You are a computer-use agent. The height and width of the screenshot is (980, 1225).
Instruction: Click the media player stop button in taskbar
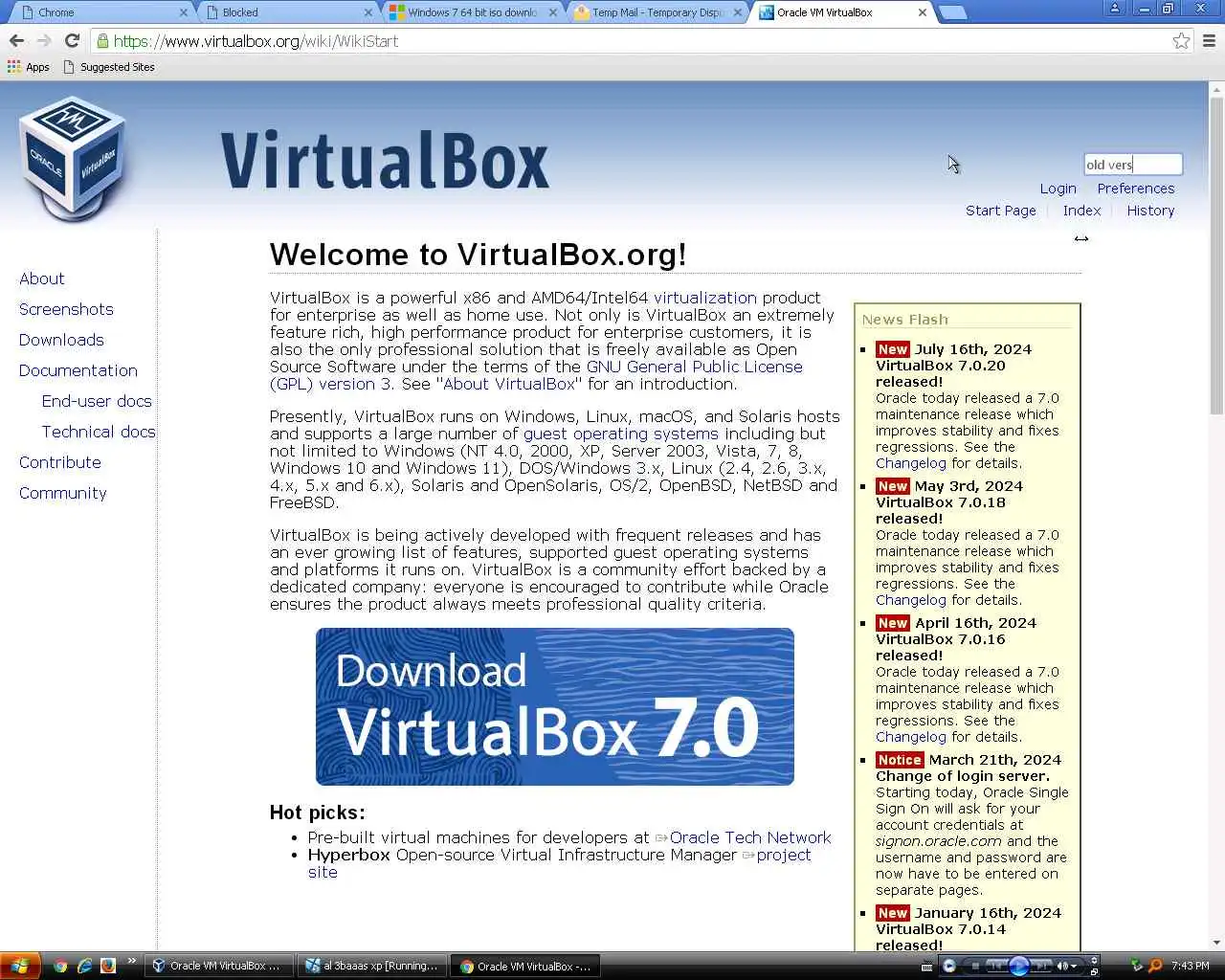(x=975, y=966)
